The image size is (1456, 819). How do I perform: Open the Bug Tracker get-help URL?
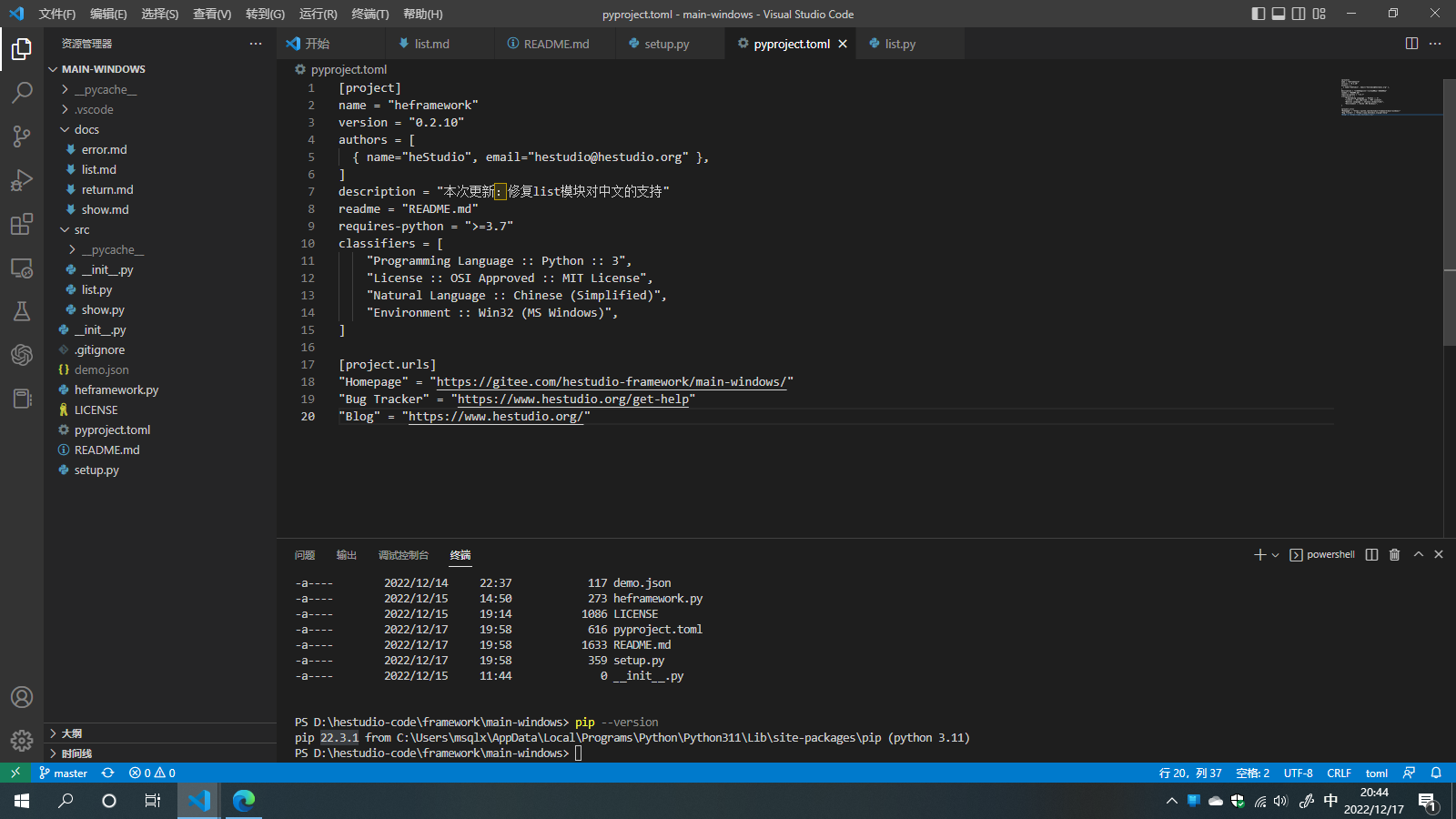point(573,399)
